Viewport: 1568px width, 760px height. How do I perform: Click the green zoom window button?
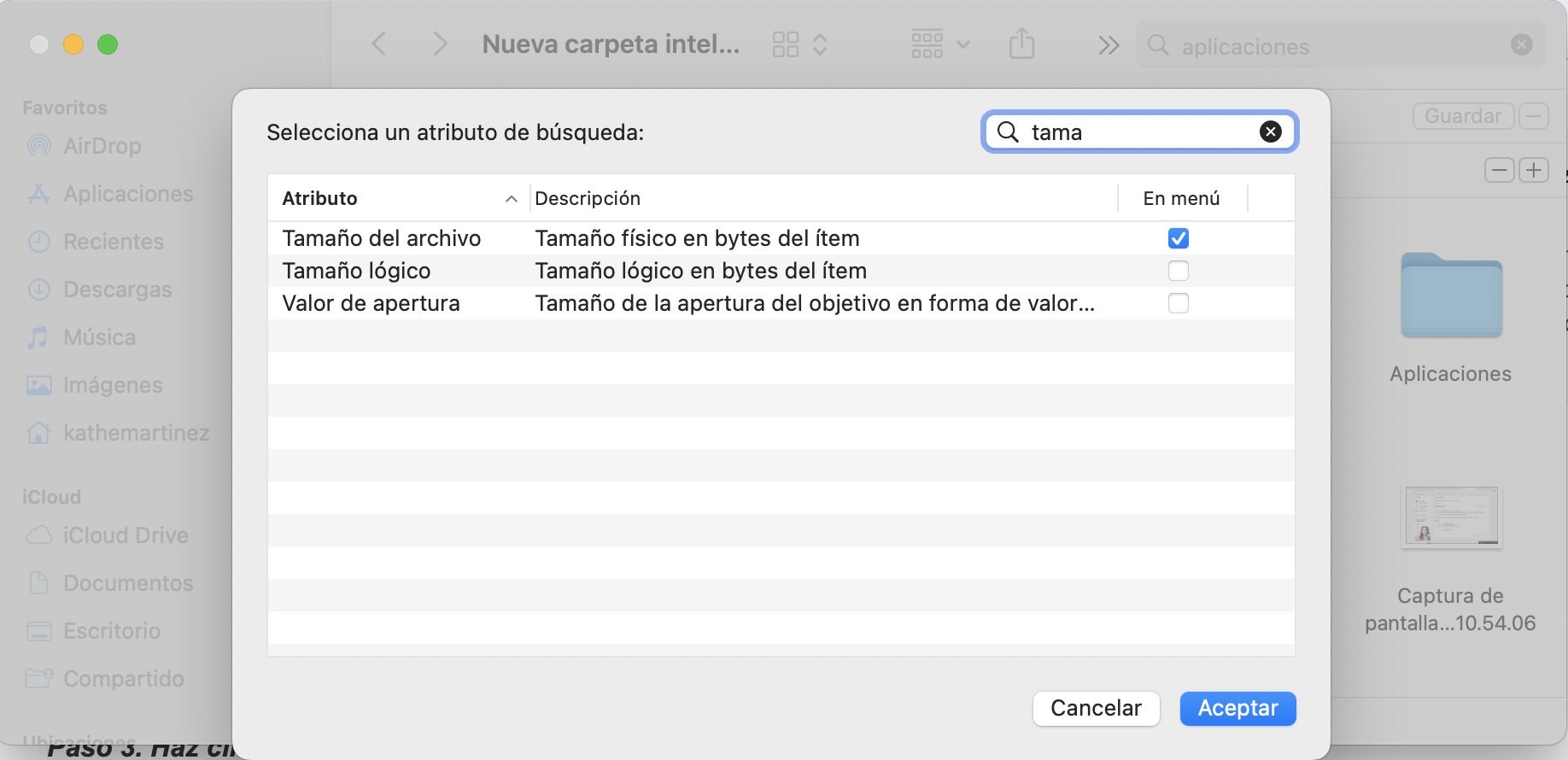[x=108, y=44]
